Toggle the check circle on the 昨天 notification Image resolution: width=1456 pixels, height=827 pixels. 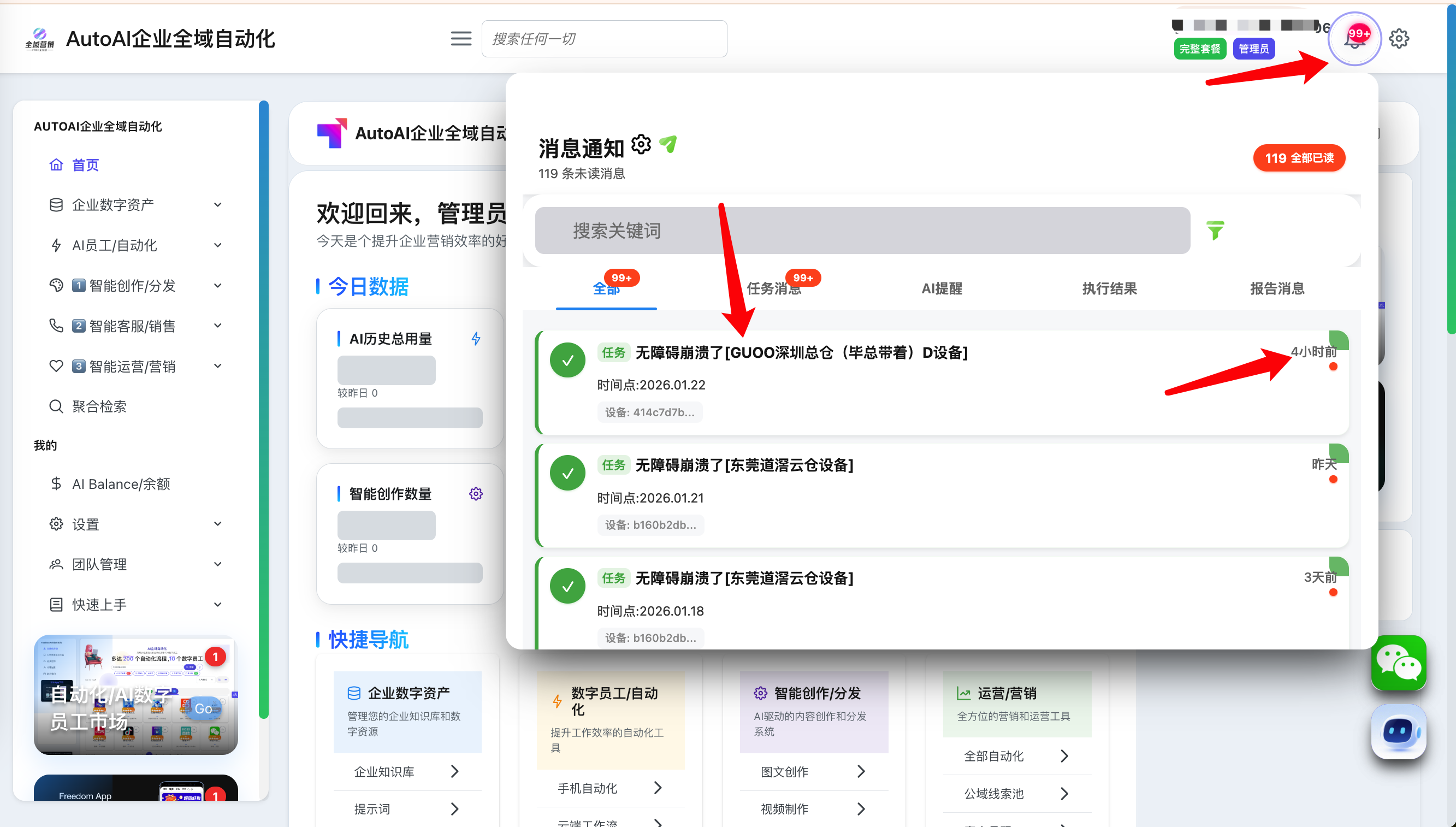tap(567, 473)
